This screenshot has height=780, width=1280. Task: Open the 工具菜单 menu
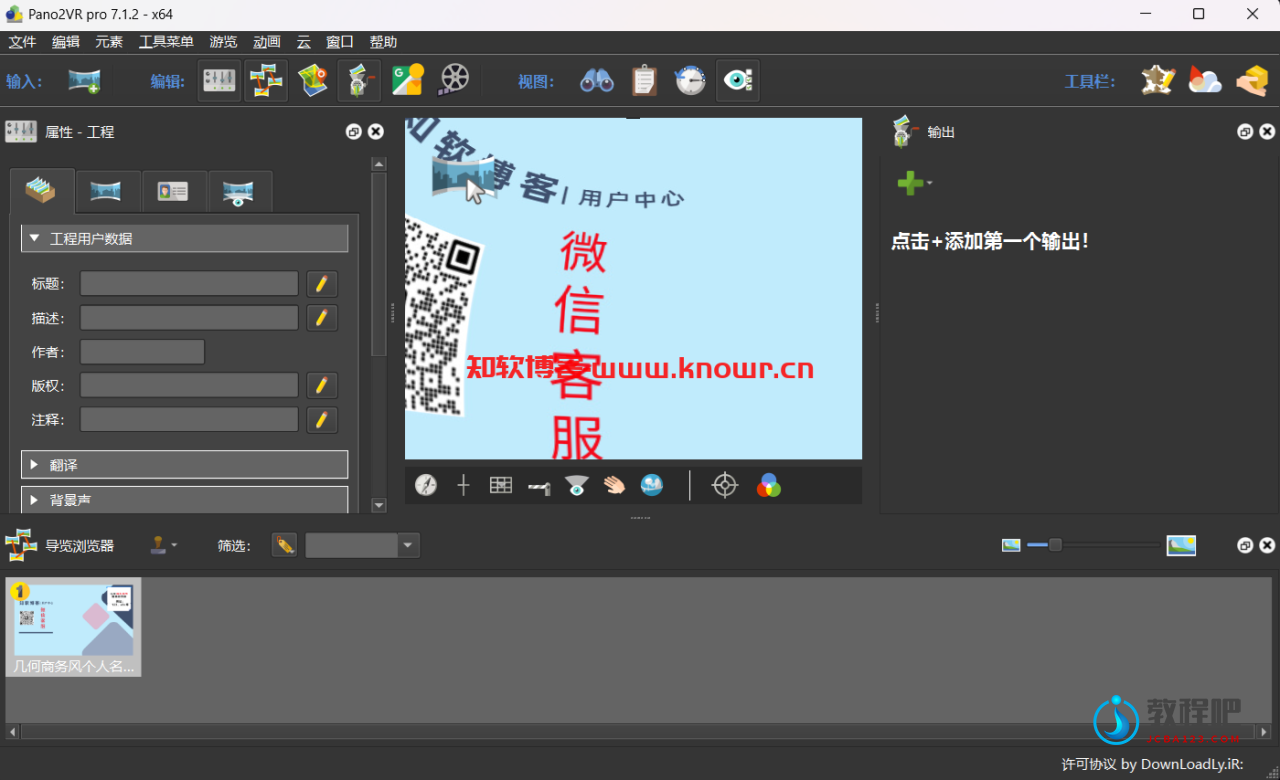click(166, 42)
